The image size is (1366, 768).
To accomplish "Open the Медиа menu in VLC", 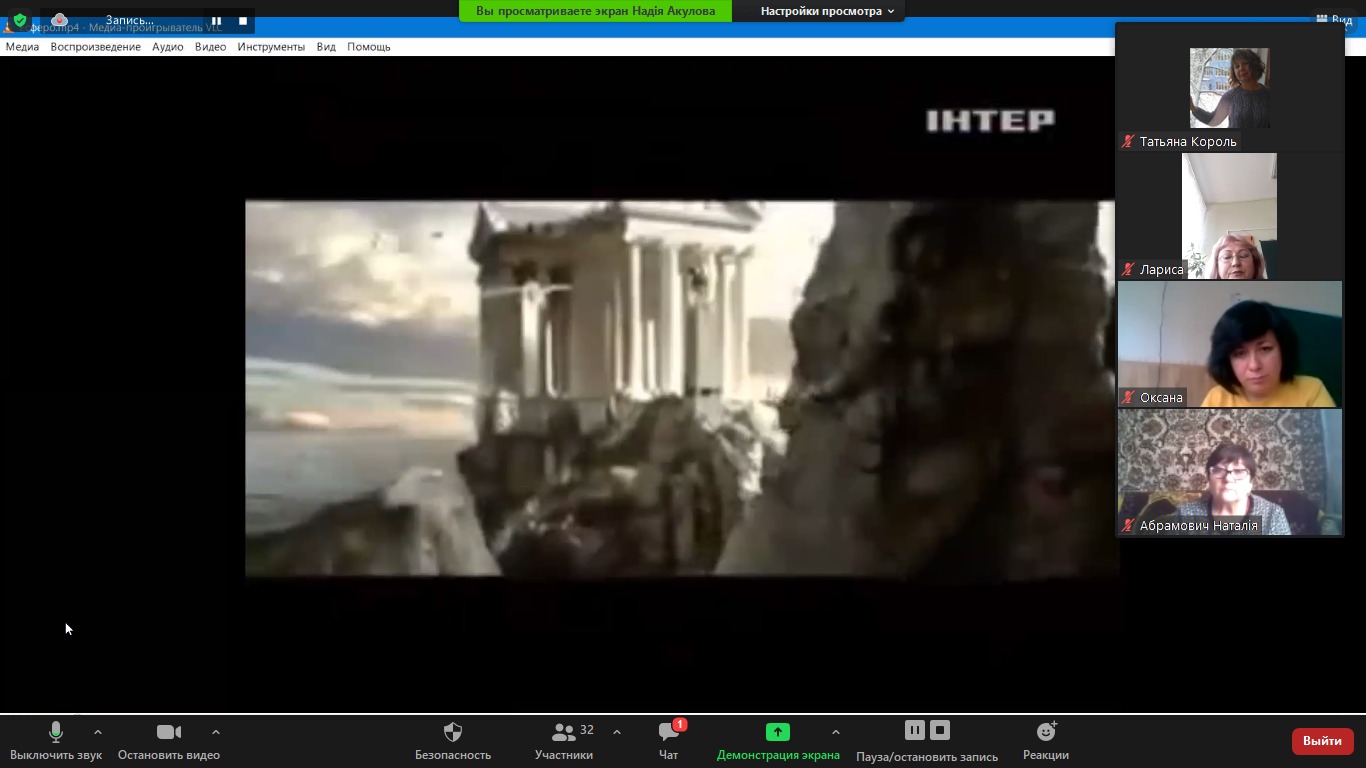I will click(x=22, y=47).
